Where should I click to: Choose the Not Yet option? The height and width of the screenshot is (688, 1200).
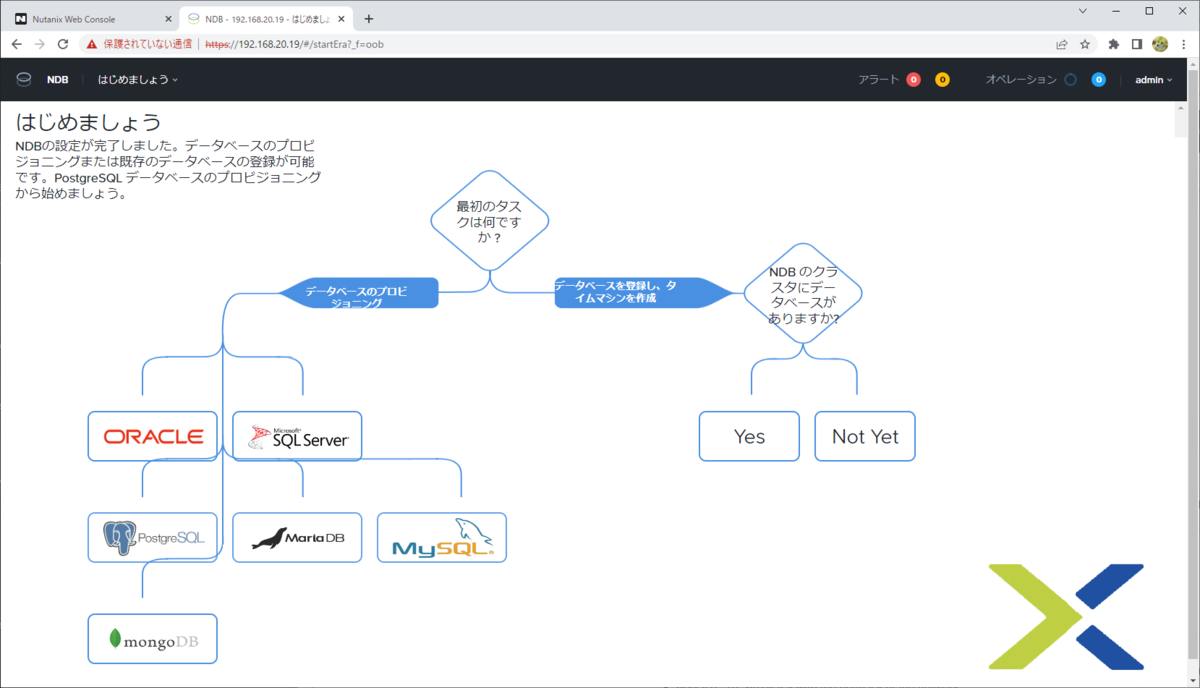865,436
